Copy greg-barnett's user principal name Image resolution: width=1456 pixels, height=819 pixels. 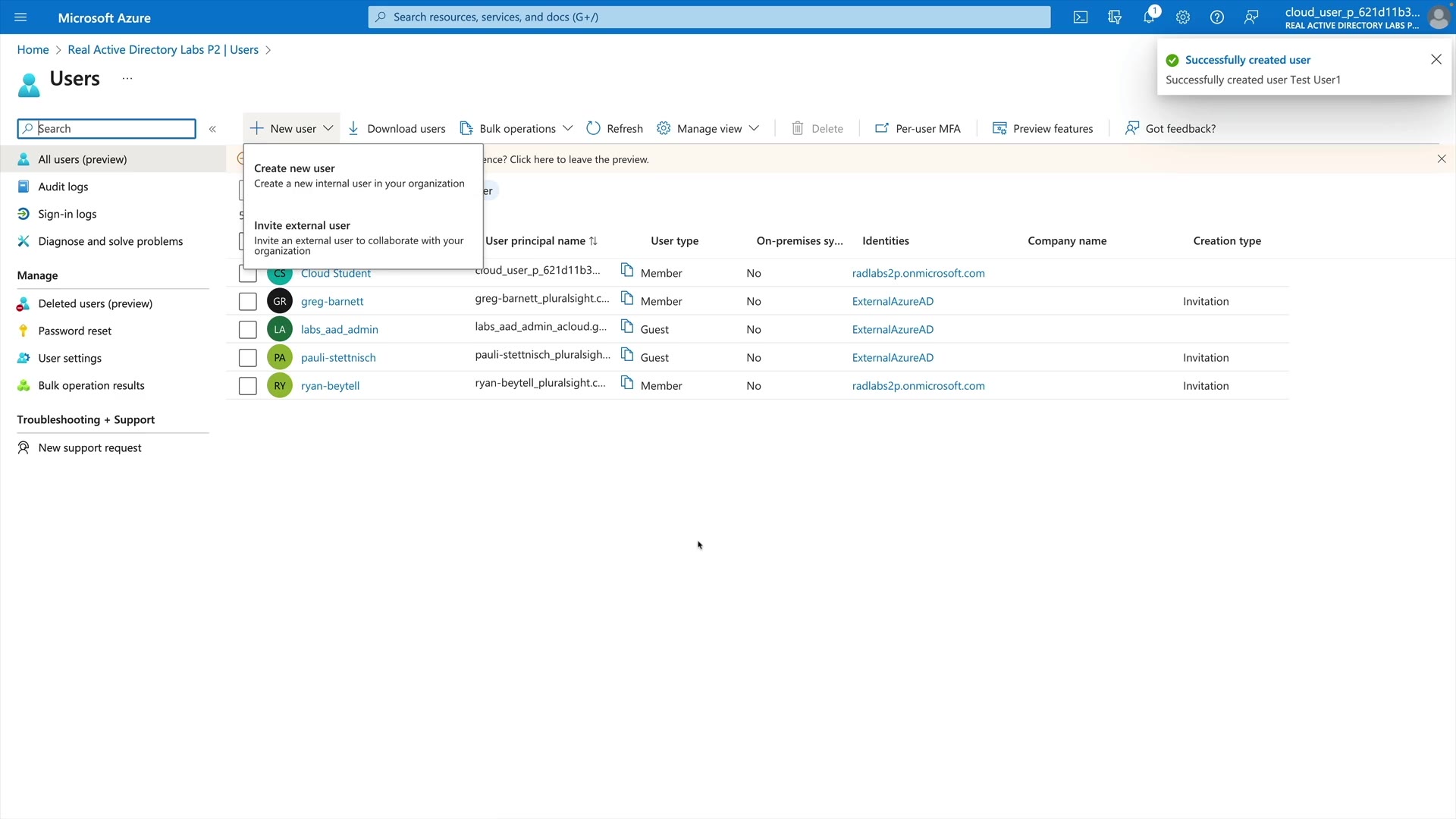(x=626, y=300)
